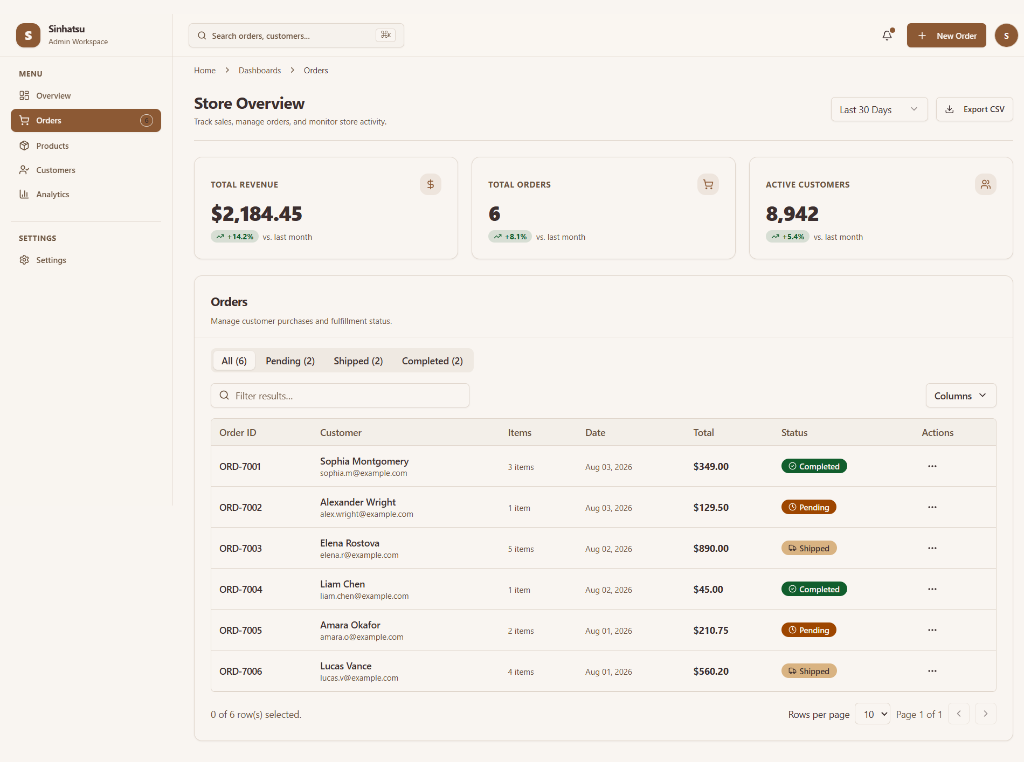Click customer name Lucas Vance

(345, 666)
